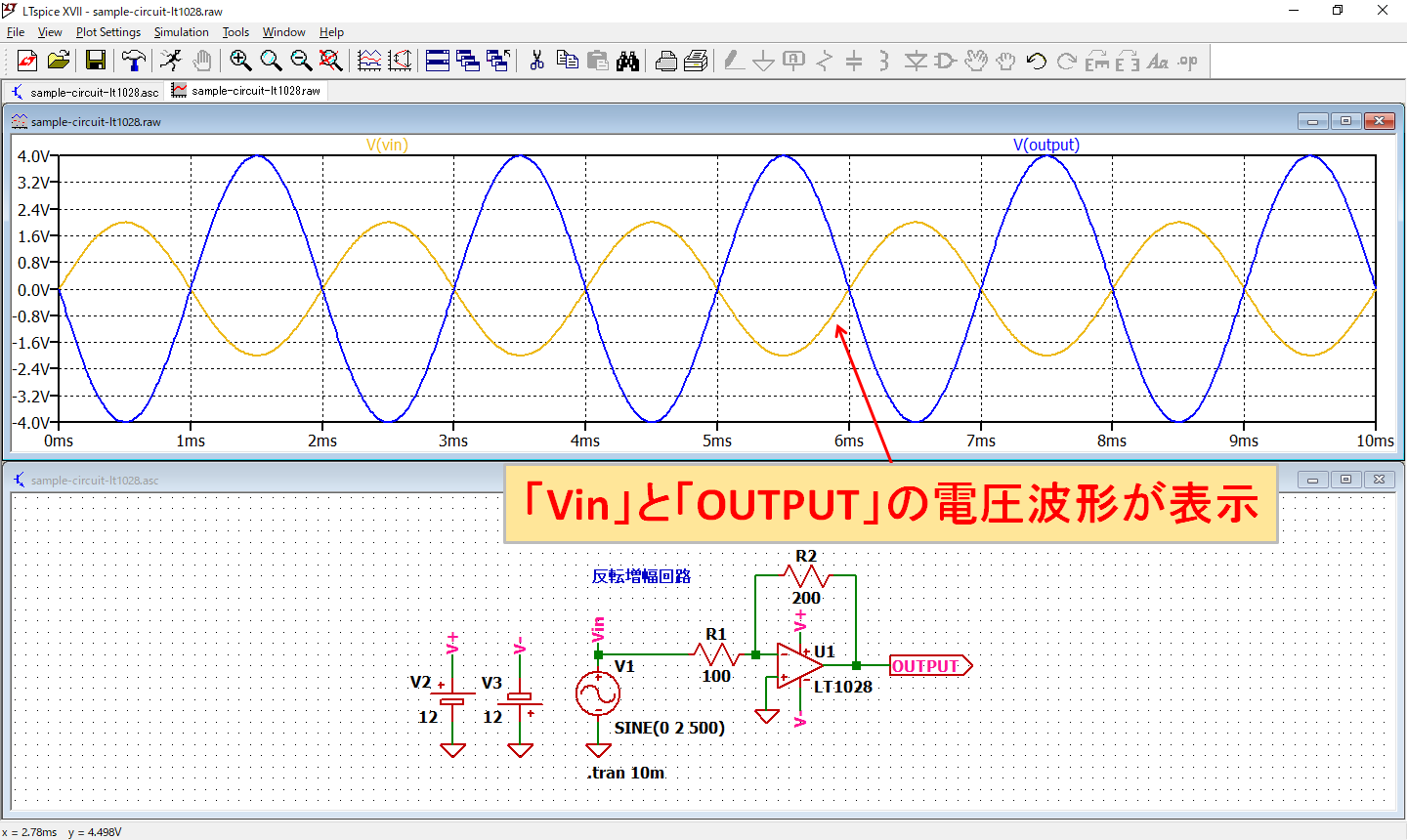1407x840 pixels.
Task: Click the Print icon
Action: pyautogui.click(x=665, y=61)
